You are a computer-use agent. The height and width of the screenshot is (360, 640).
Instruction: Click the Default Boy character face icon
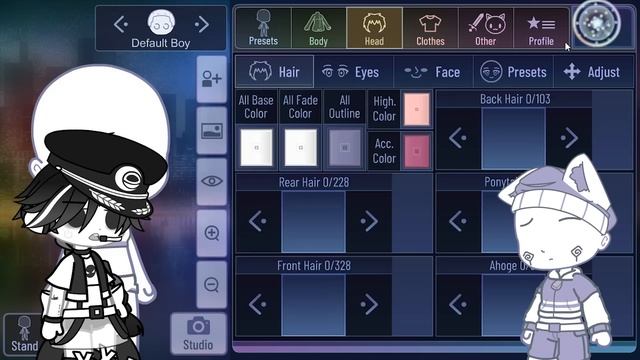pos(161,23)
